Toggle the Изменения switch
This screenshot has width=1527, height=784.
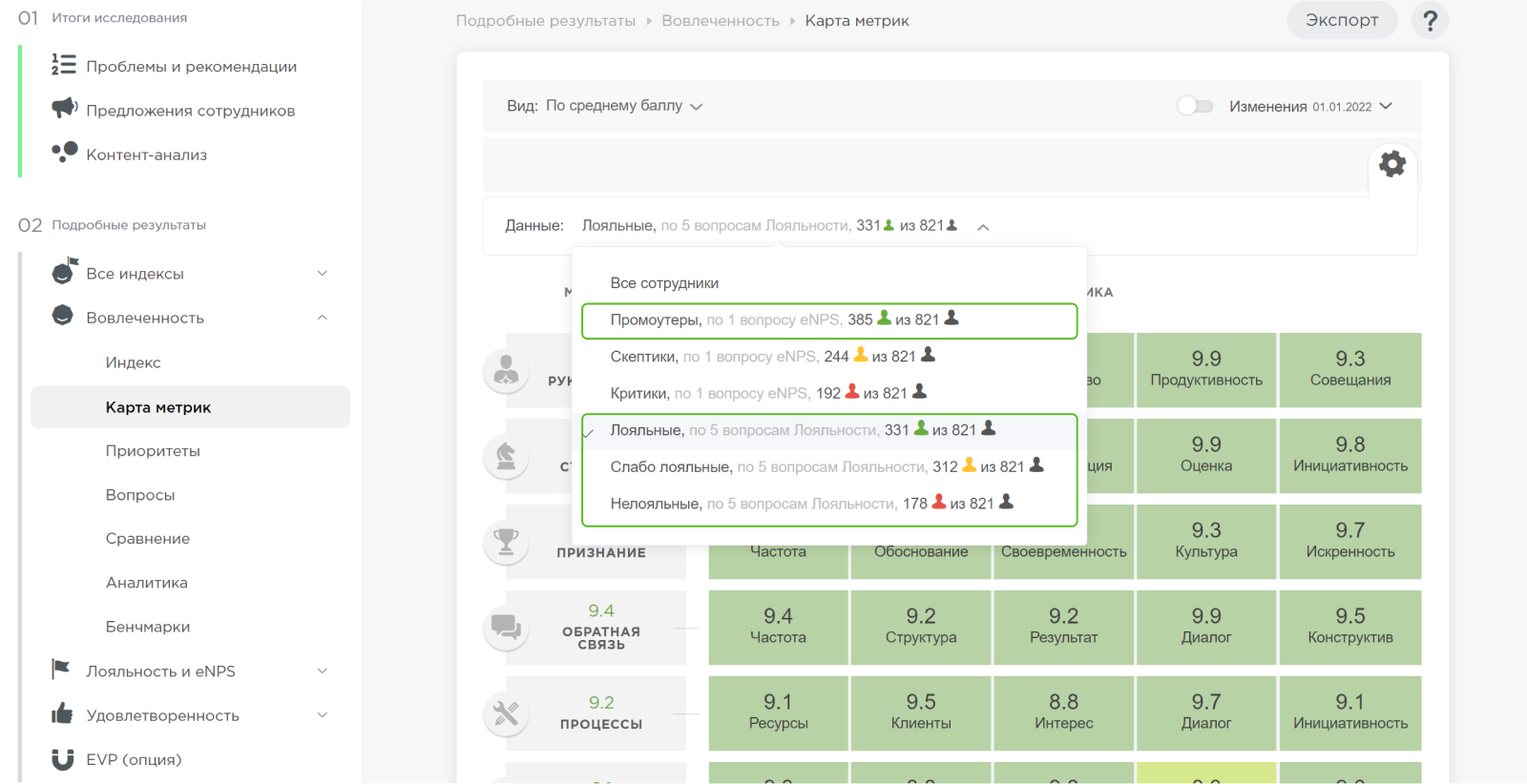coord(1195,106)
